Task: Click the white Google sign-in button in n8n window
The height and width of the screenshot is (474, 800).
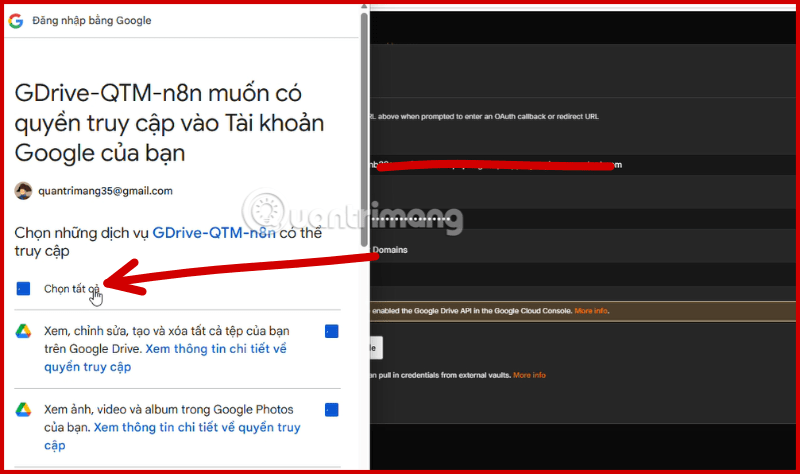Action: point(376,348)
